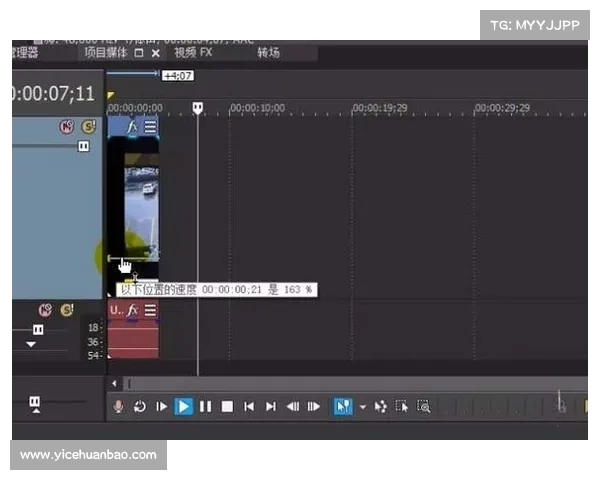The width and height of the screenshot is (600, 480).
Task: Click the horizontal timeline scrollbar track
Action: [x=356, y=383]
